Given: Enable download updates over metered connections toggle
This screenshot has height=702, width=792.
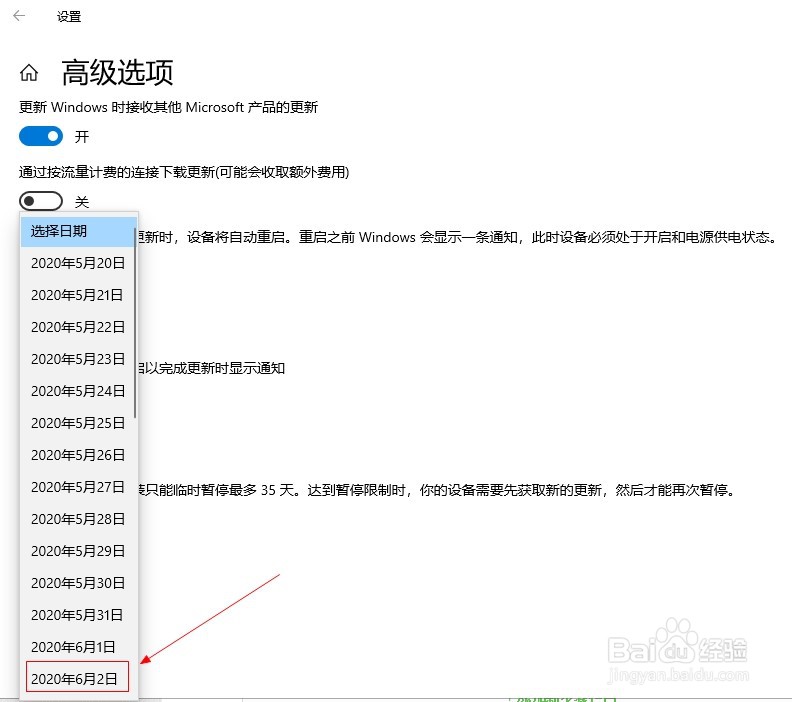Looking at the screenshot, I should [x=41, y=201].
